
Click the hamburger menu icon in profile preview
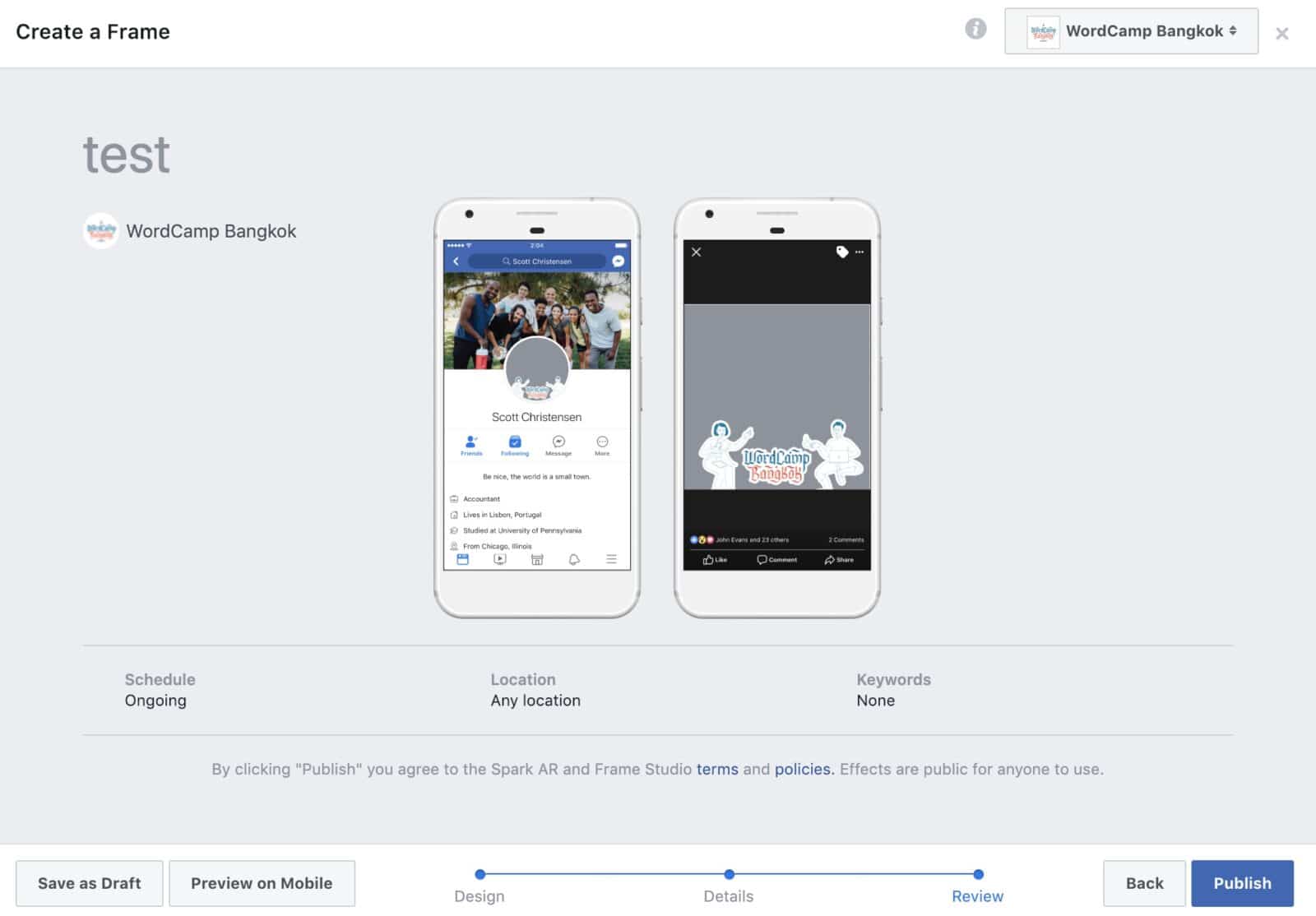point(611,559)
